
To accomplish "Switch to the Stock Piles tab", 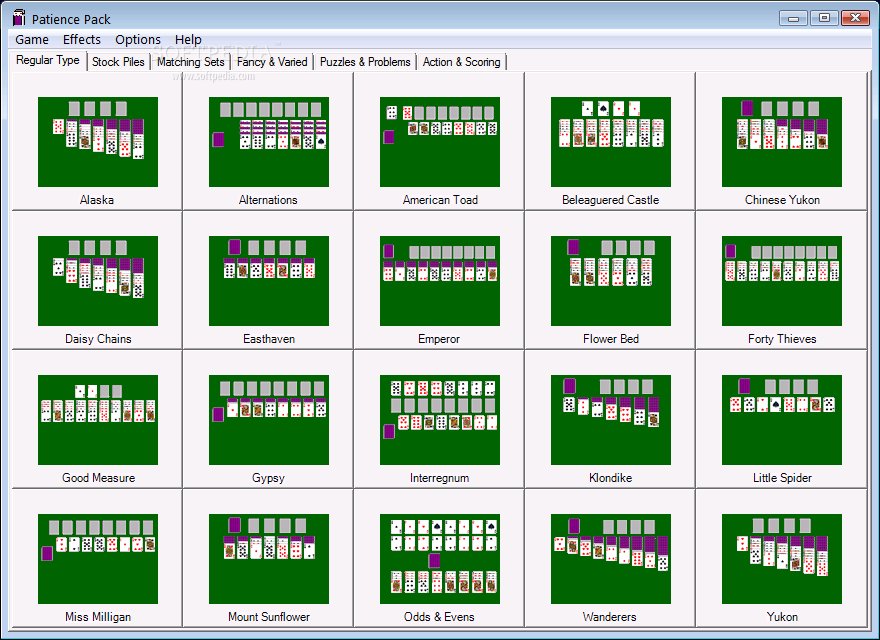I will (118, 62).
